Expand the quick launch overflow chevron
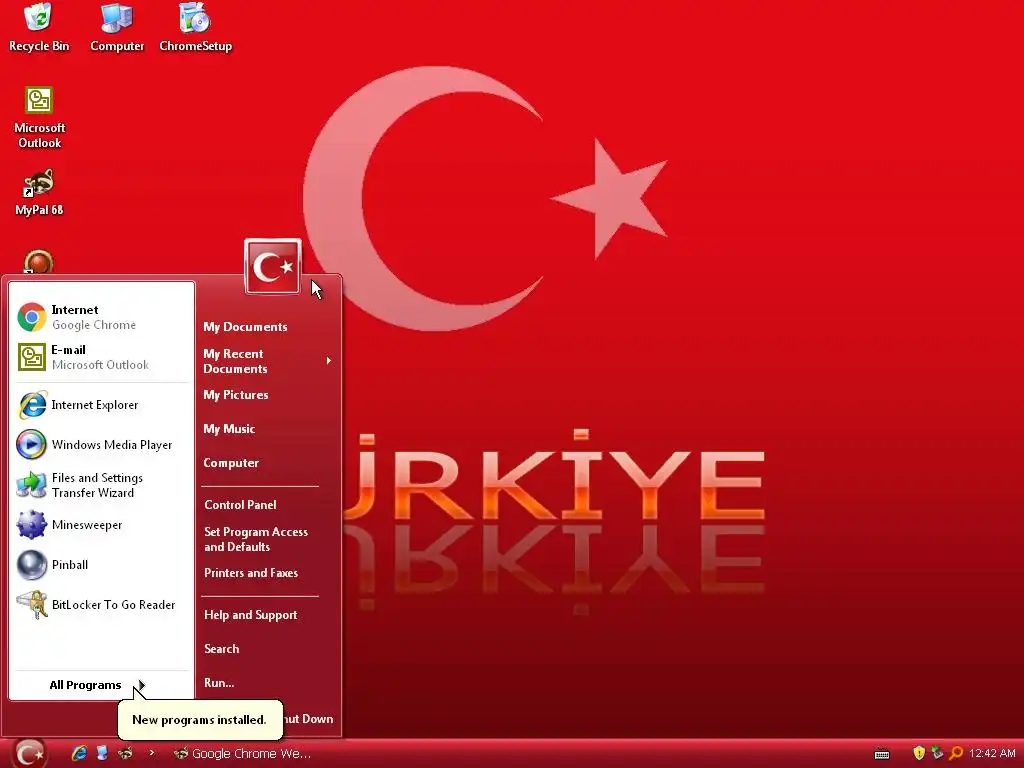This screenshot has width=1024, height=768. 152,753
